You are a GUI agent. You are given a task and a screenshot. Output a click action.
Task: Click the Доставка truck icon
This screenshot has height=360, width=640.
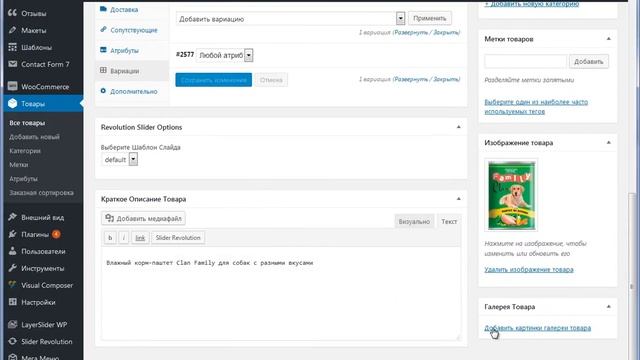103,9
